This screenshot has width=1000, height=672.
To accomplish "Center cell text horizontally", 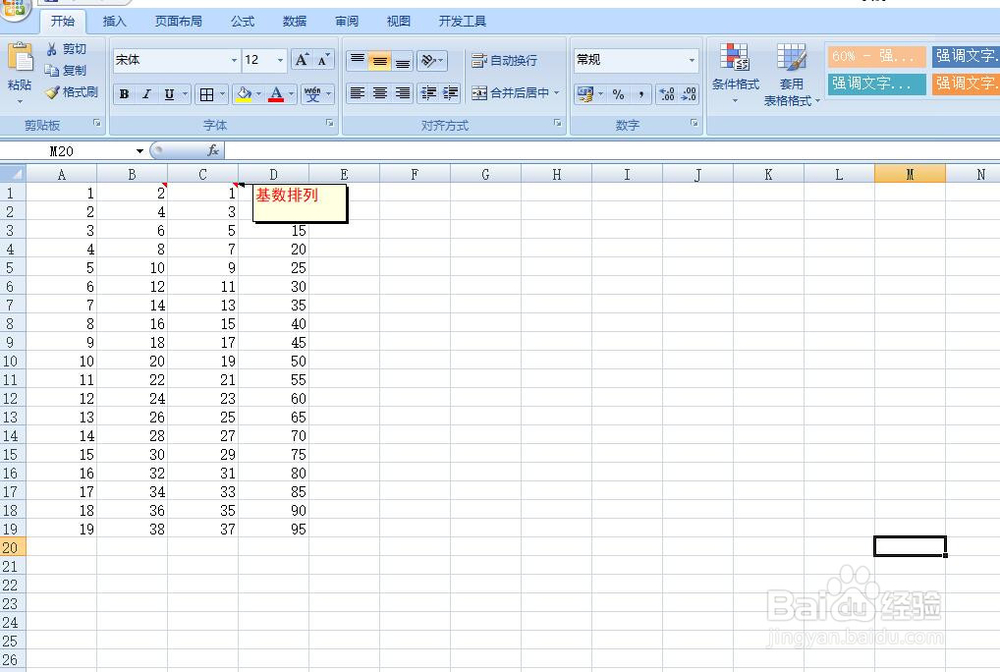I will pos(379,93).
